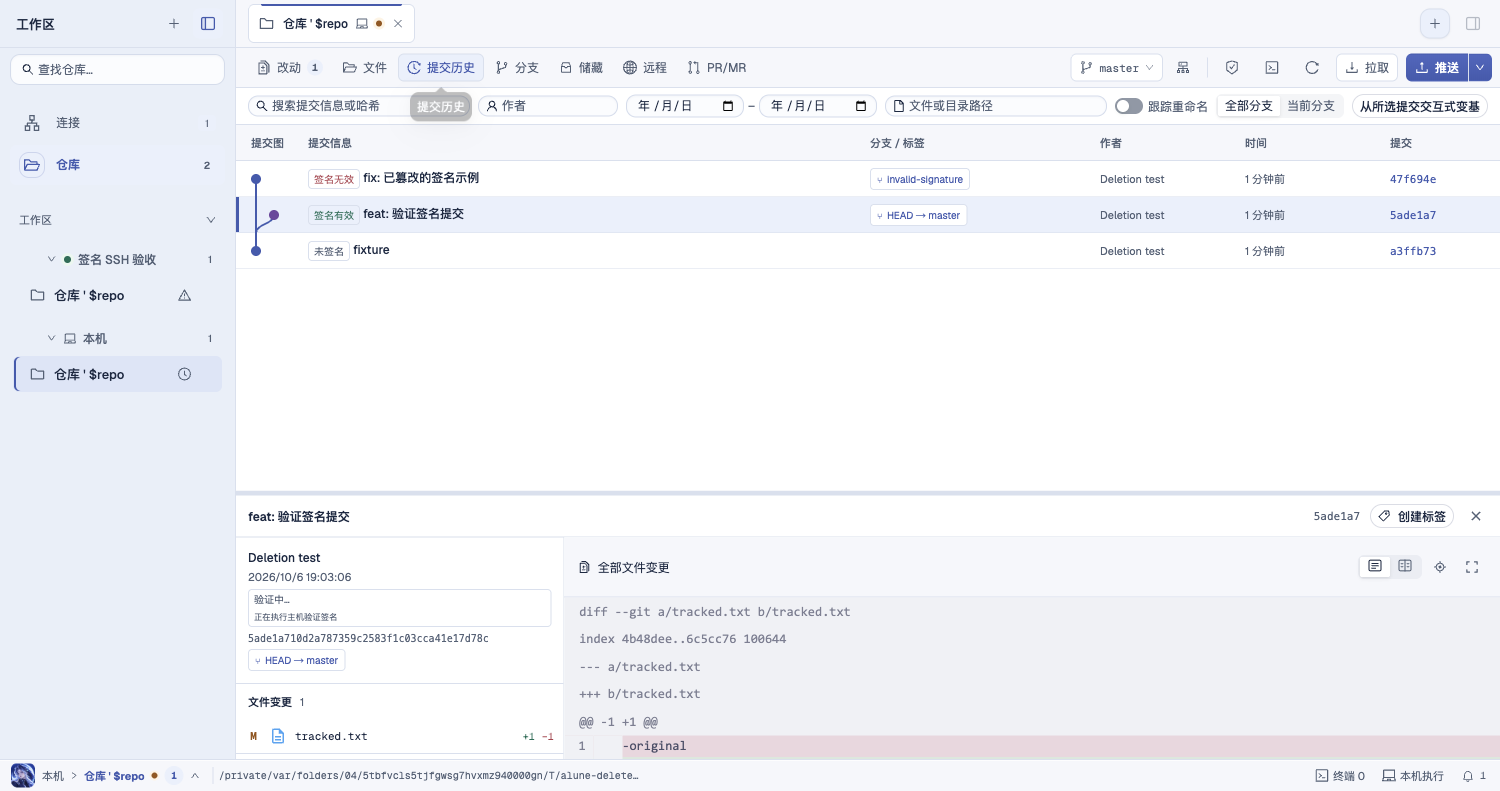Click the warning icon beside 仓库 '$repo
The height and width of the screenshot is (791, 1500).
184,295
